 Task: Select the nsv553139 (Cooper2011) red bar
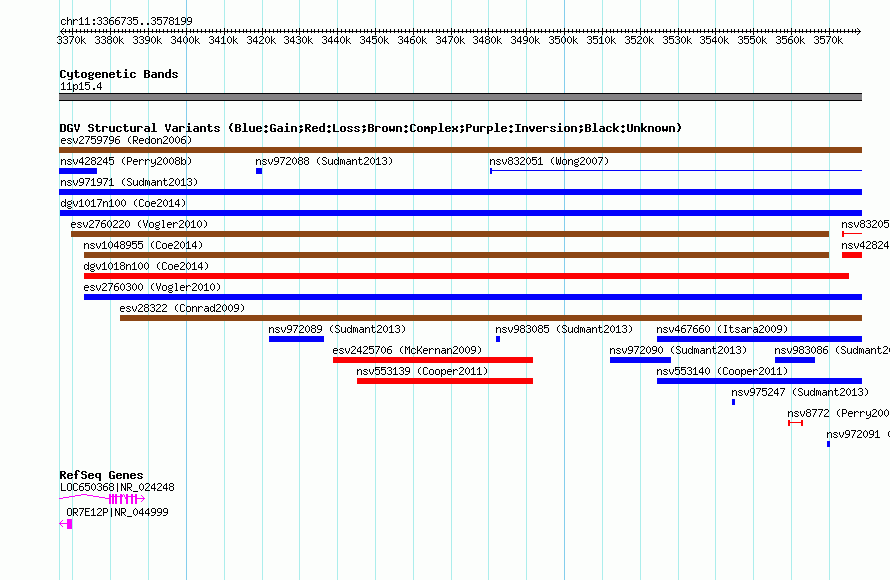[445, 381]
